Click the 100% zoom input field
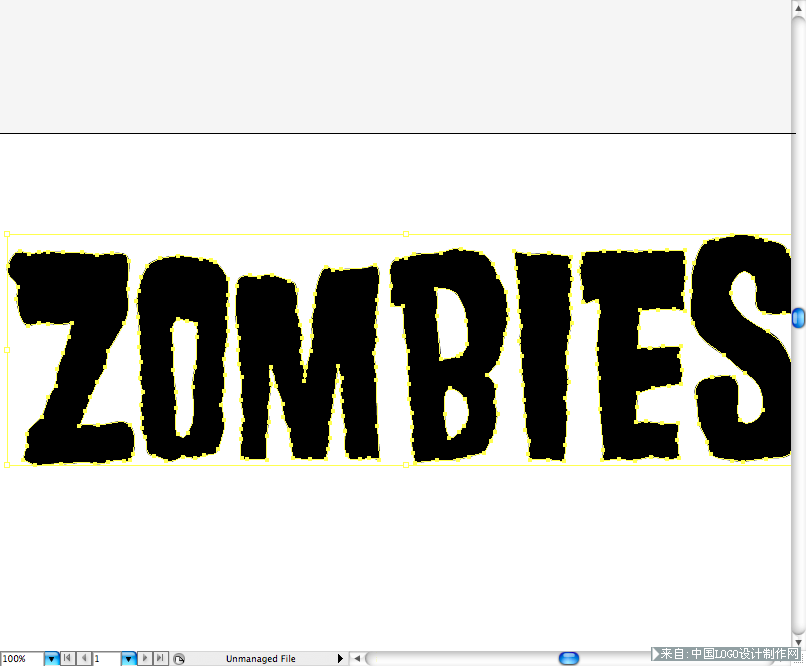This screenshot has height=666, width=806. 22,659
